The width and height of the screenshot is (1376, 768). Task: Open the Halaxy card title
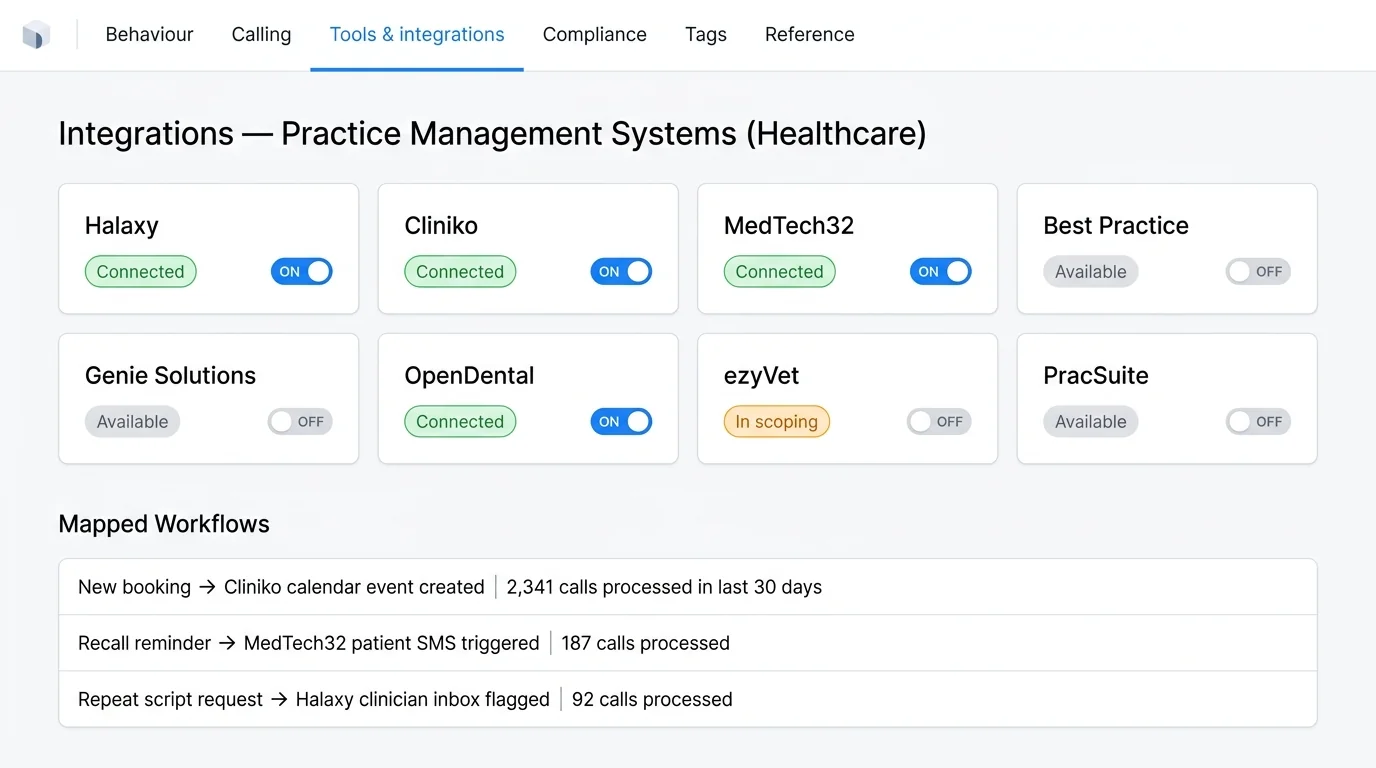click(121, 226)
